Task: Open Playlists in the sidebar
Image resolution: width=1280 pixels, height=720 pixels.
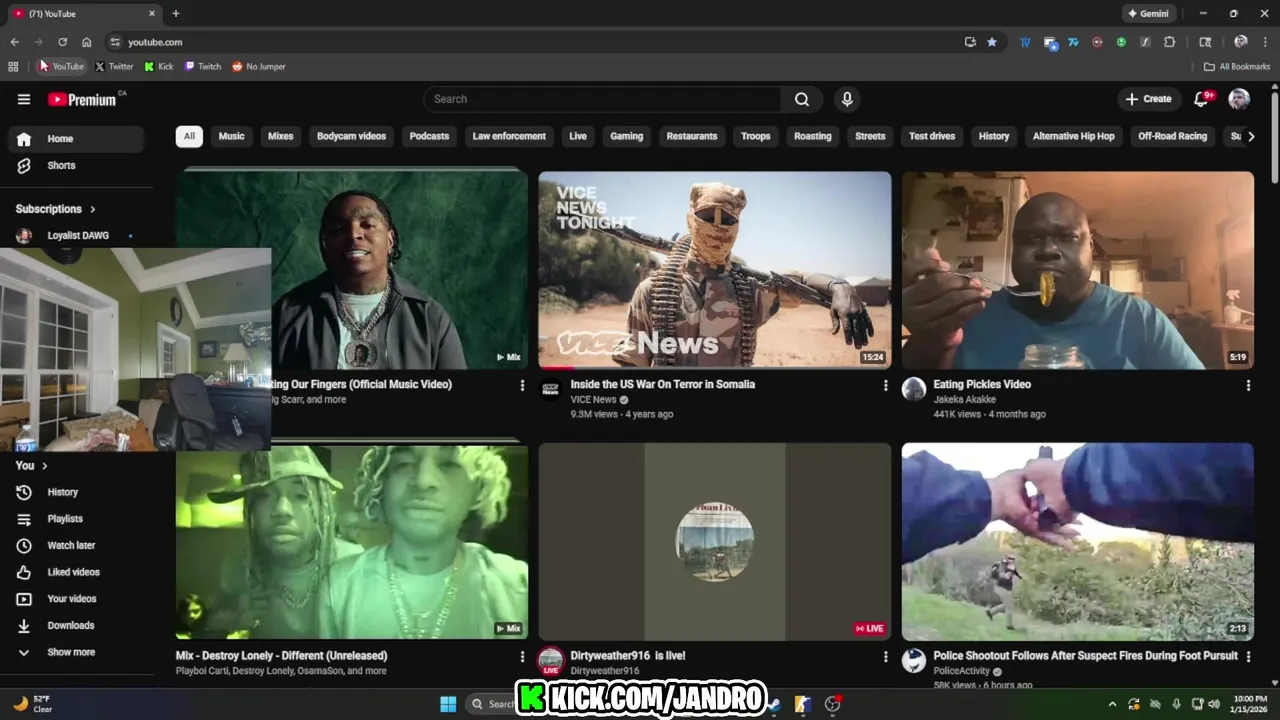Action: [x=76, y=519]
